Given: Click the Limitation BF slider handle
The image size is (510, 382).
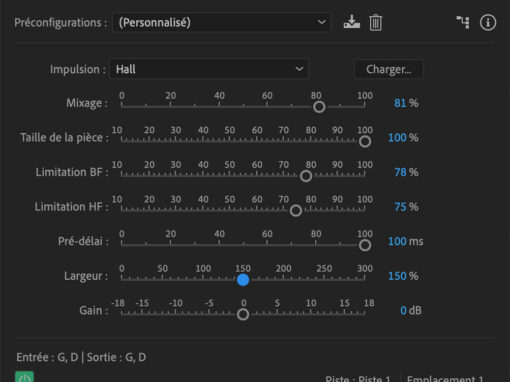Looking at the screenshot, I should [x=306, y=176].
